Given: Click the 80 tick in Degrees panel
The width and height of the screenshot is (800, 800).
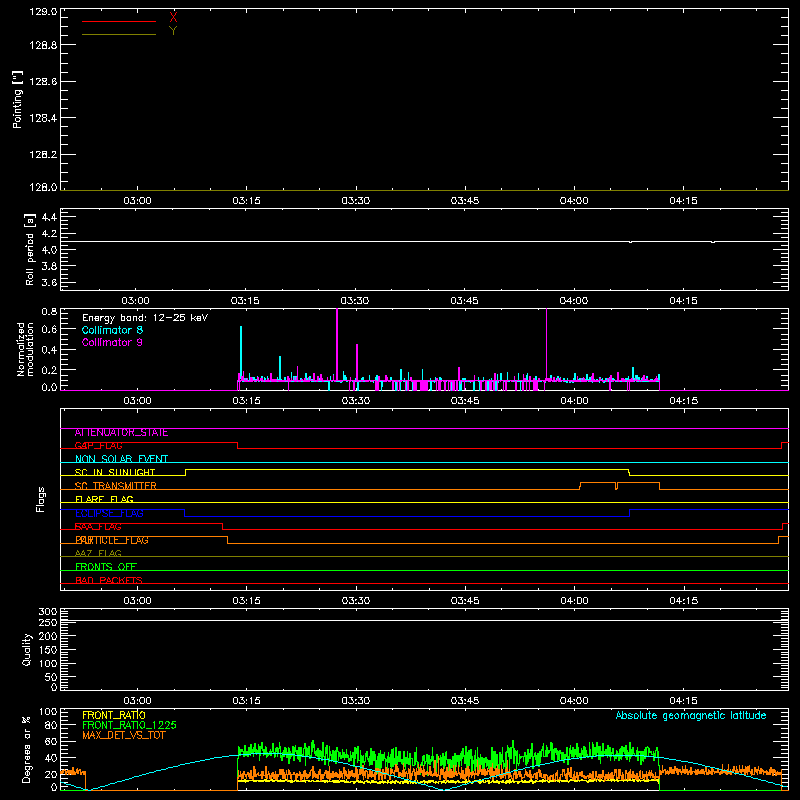Looking at the screenshot, I should coord(51,725).
